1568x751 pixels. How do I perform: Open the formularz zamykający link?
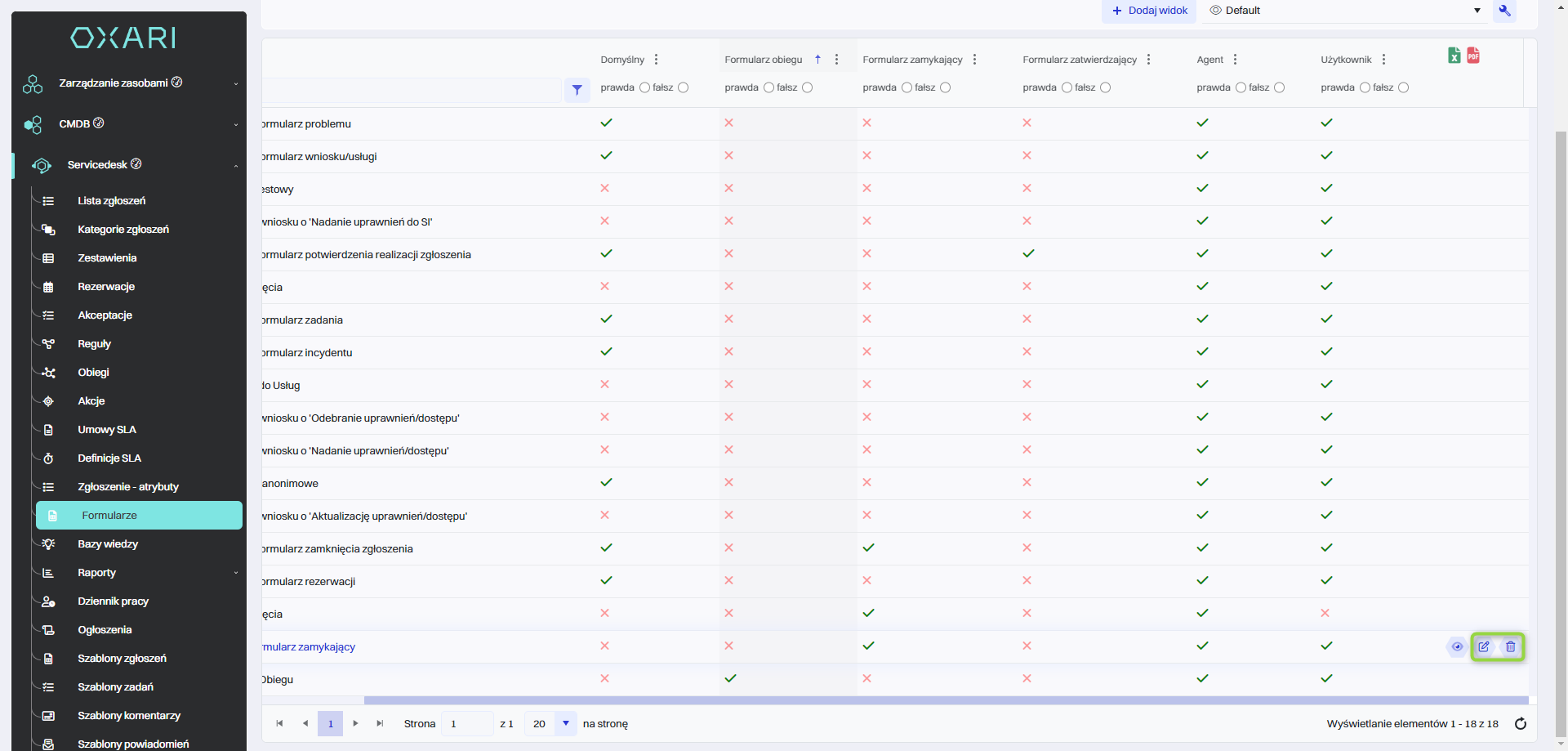point(309,647)
